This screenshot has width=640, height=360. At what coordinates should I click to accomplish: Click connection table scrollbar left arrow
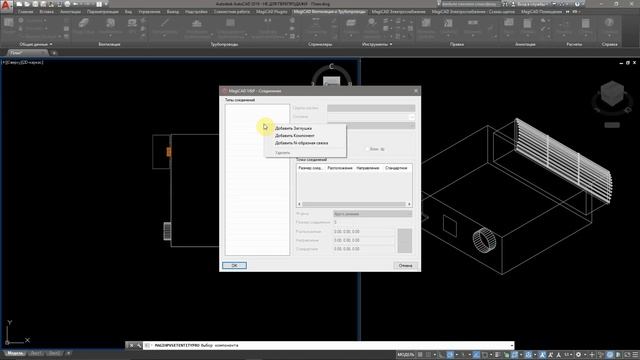pyautogui.click(x=299, y=204)
